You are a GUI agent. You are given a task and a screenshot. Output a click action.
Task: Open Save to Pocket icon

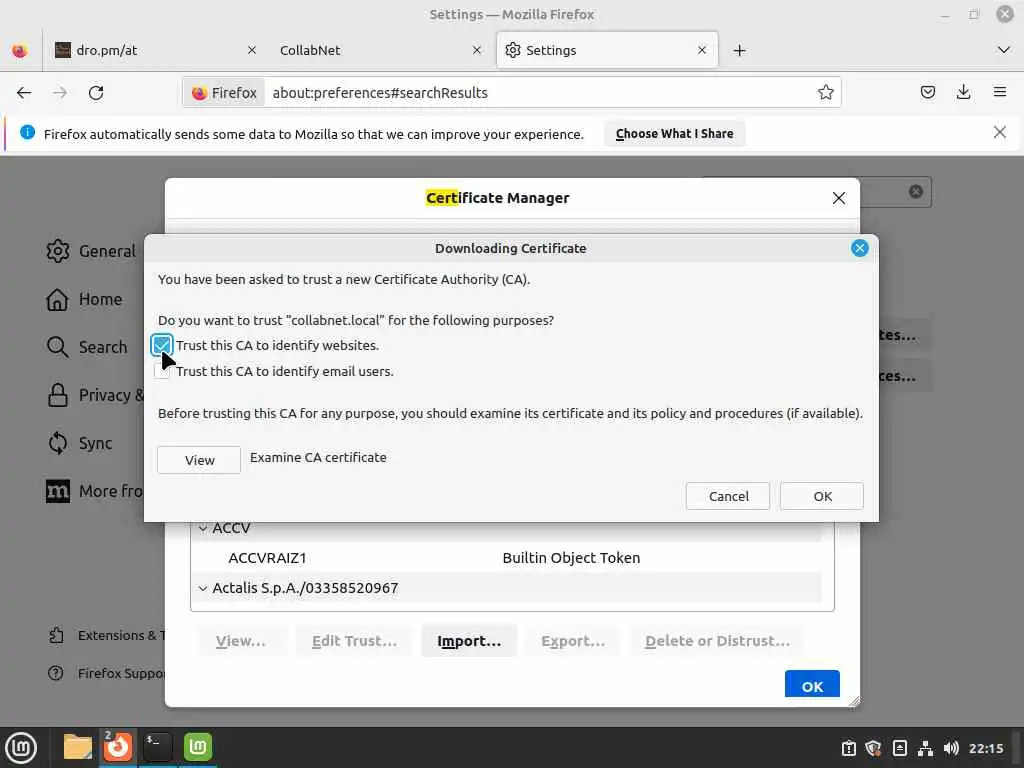click(x=927, y=93)
